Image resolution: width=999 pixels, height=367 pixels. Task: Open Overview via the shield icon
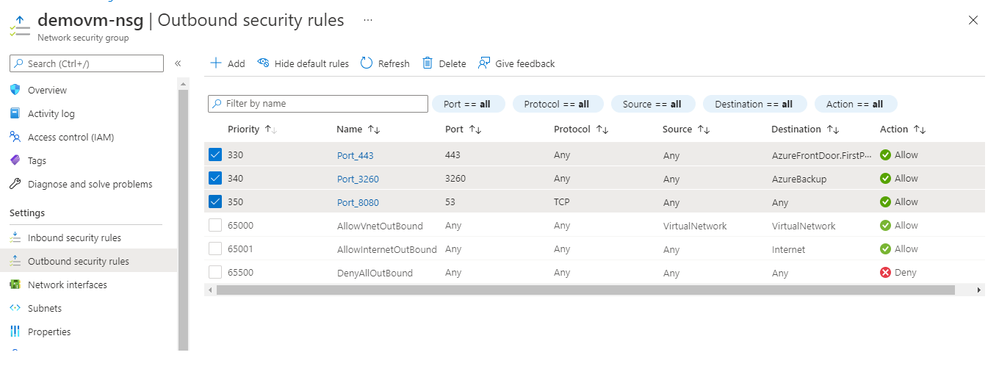[x=15, y=90]
